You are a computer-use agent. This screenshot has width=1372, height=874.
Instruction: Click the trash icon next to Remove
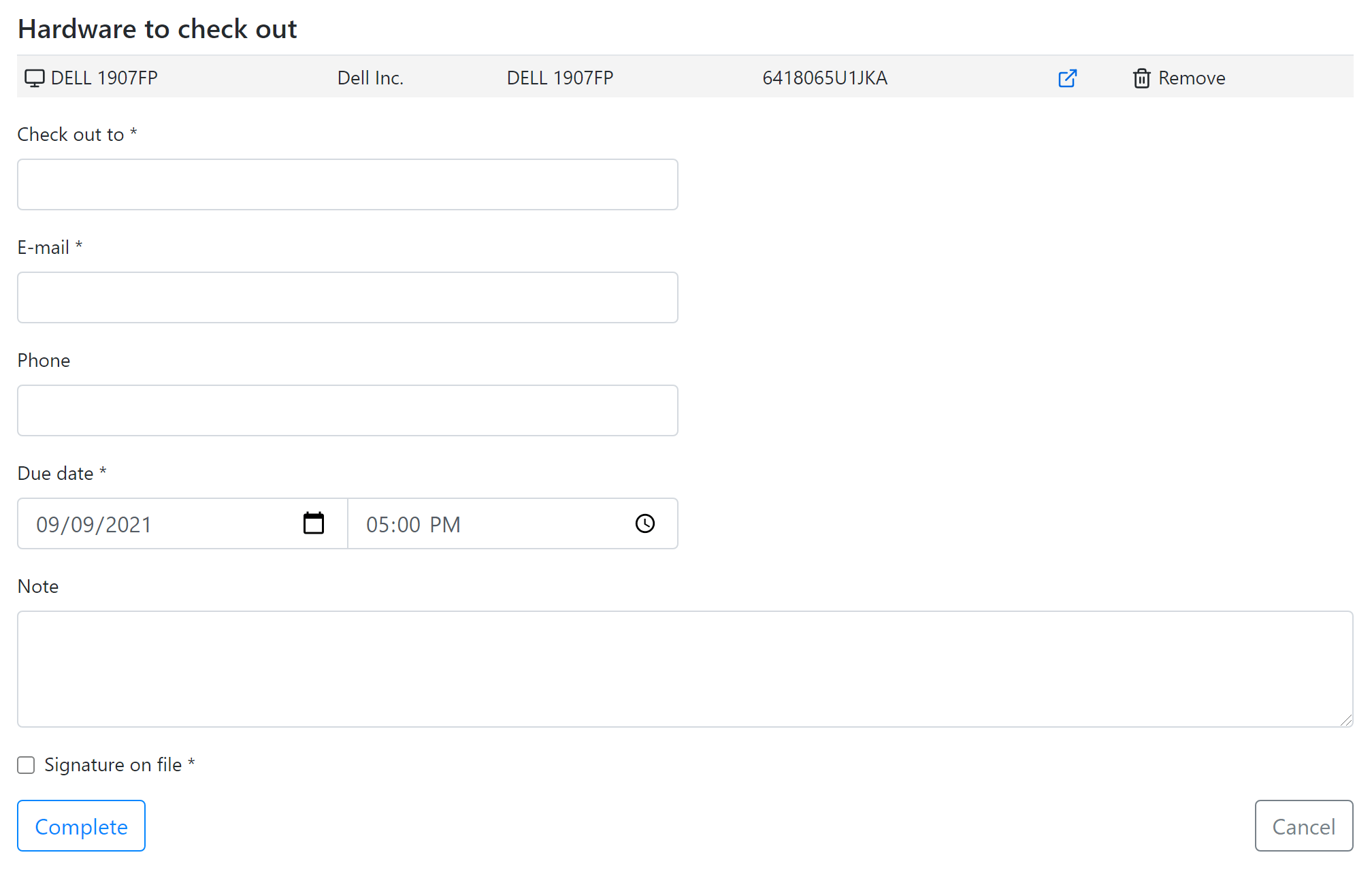tap(1142, 78)
